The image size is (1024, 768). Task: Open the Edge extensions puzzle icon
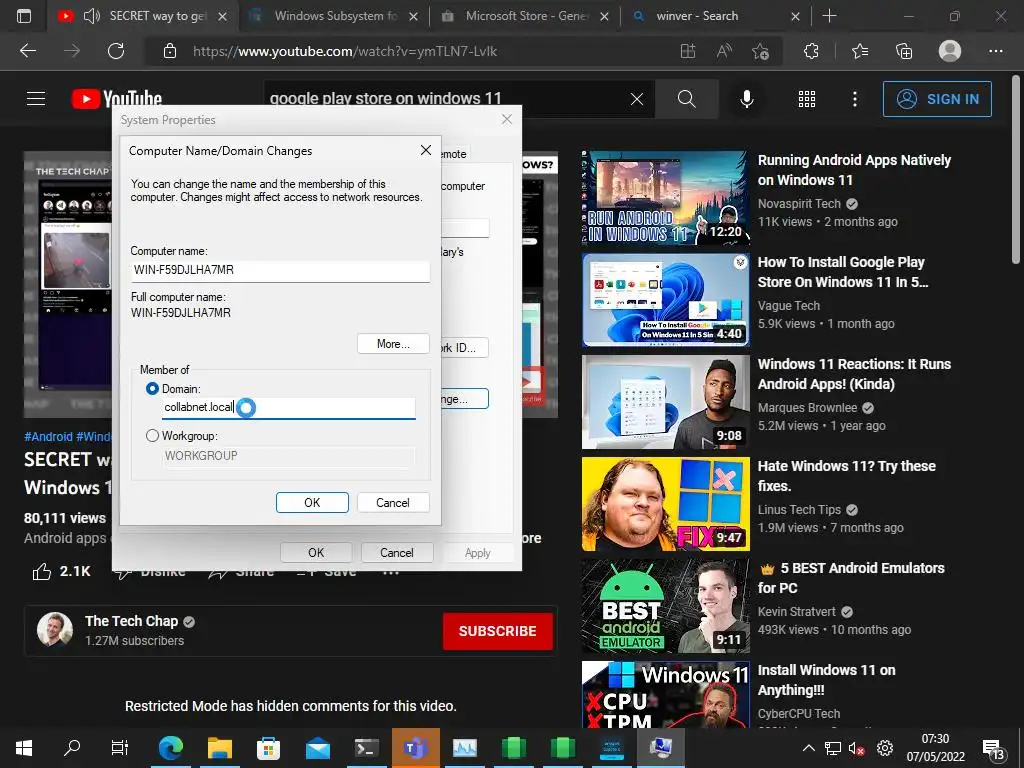click(811, 51)
